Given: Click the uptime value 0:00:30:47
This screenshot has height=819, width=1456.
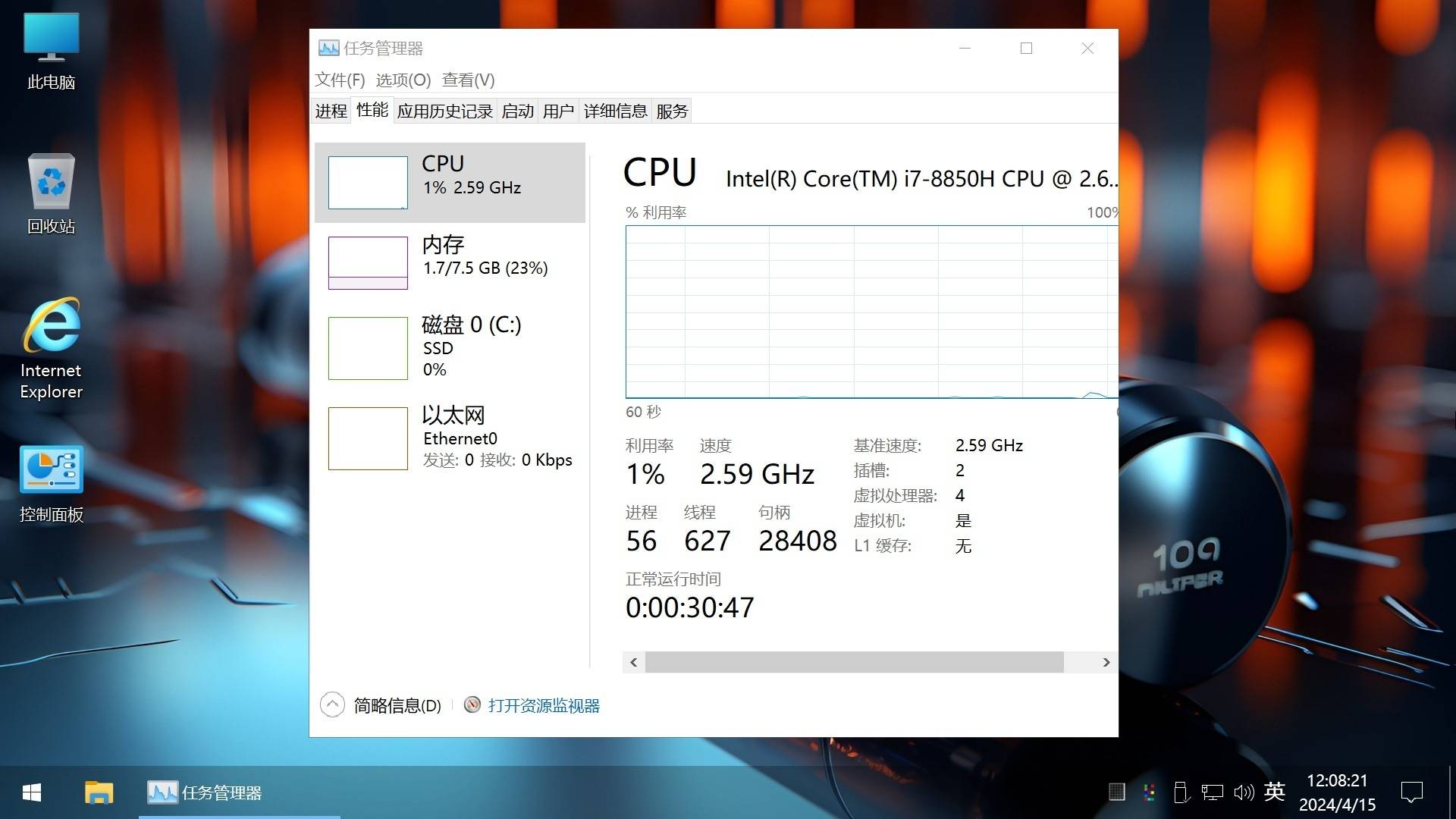Looking at the screenshot, I should click(689, 607).
